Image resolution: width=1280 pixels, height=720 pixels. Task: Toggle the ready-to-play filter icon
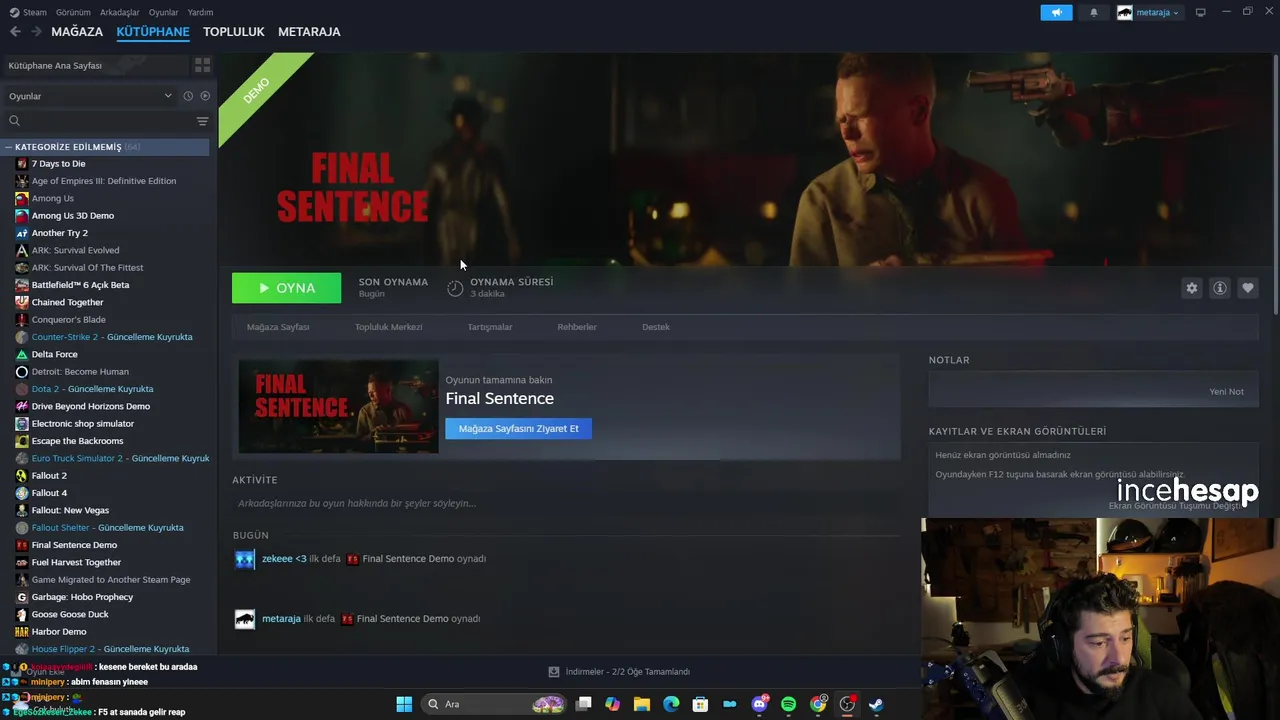pyautogui.click(x=205, y=96)
